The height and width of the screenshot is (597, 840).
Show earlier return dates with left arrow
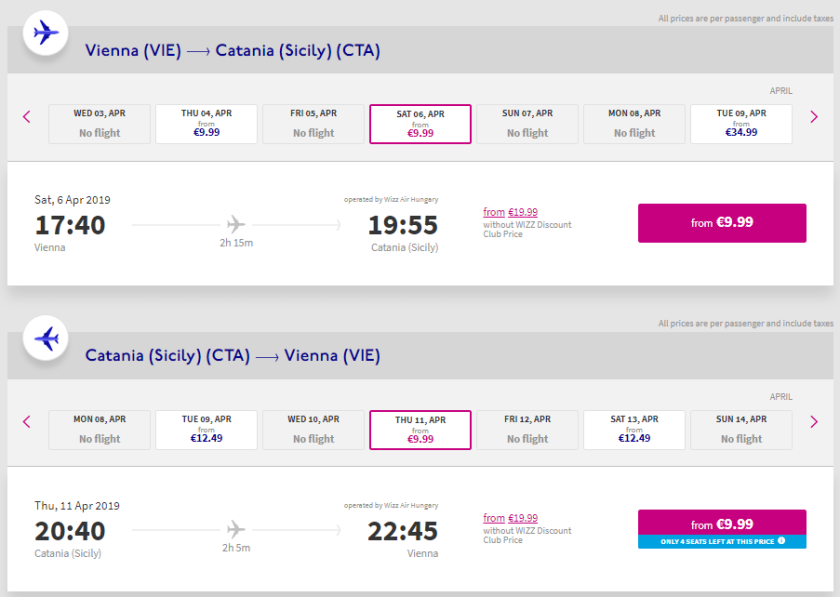27,422
